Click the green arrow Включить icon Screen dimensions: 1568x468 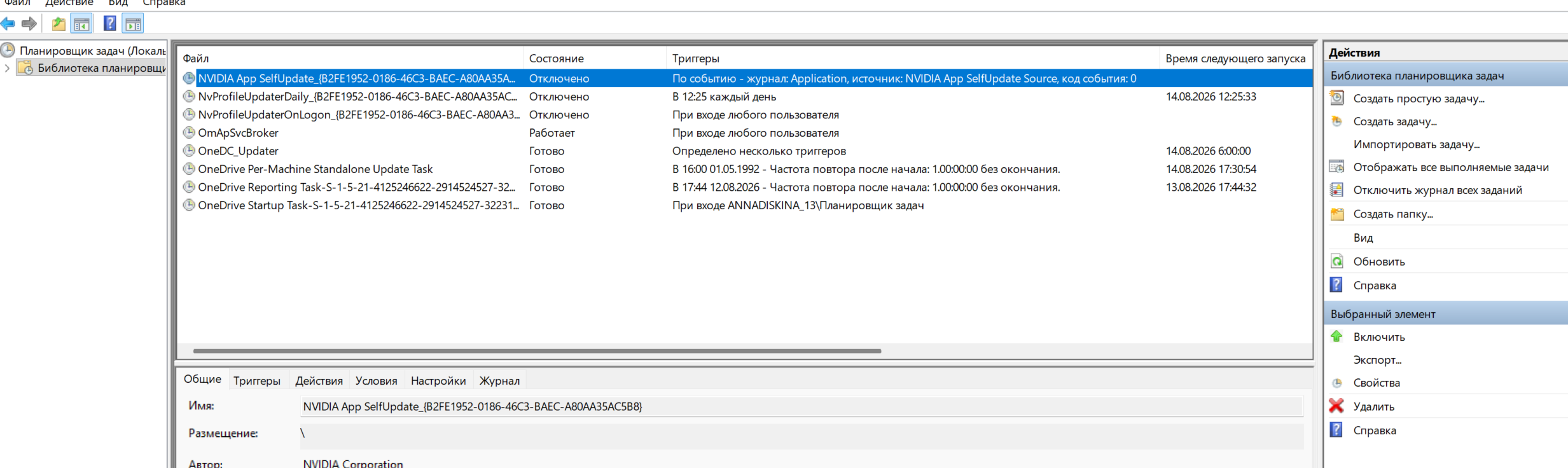pyautogui.click(x=1336, y=336)
